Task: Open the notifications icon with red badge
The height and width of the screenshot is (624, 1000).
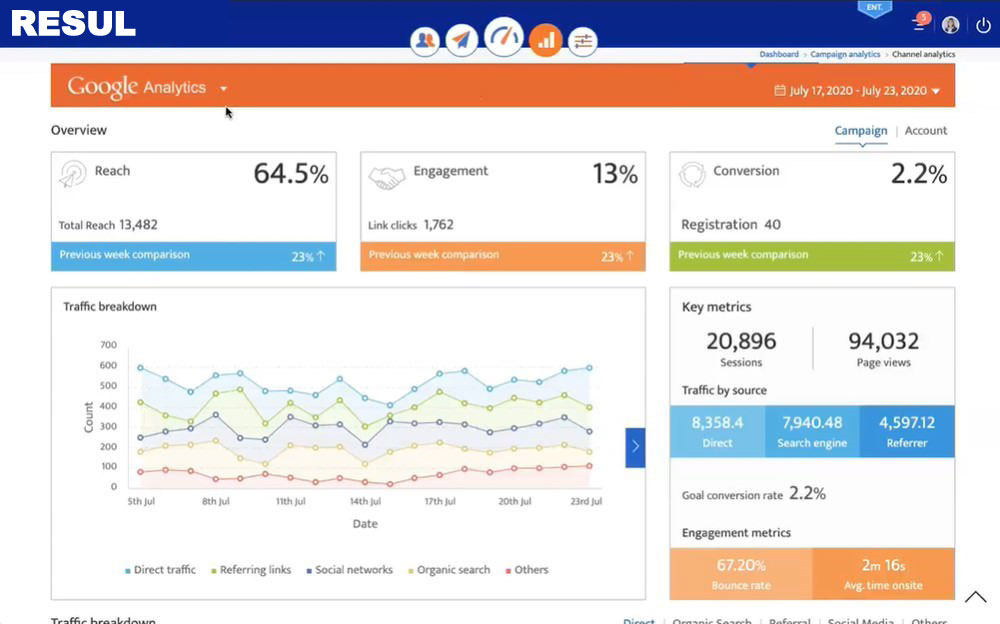Action: point(920,23)
